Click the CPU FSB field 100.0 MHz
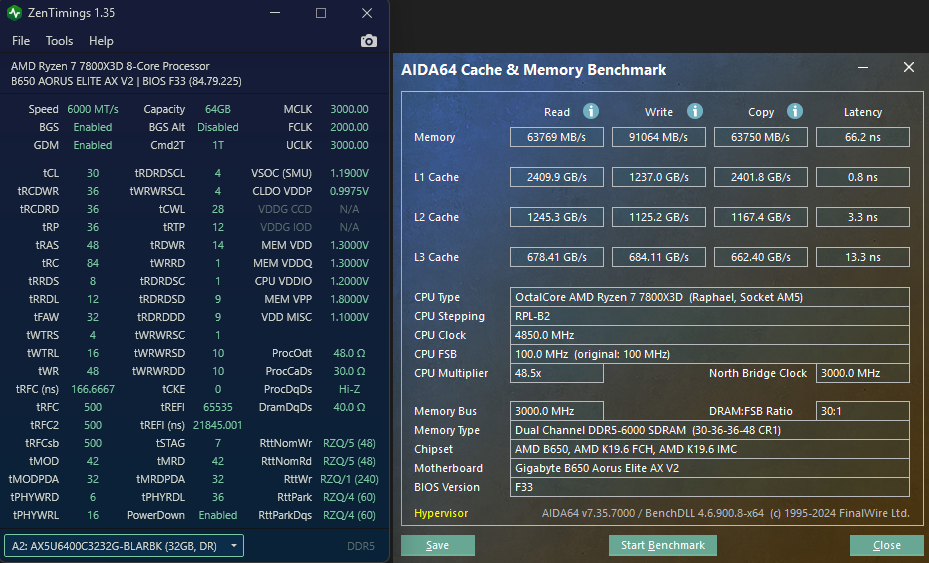 [709, 354]
